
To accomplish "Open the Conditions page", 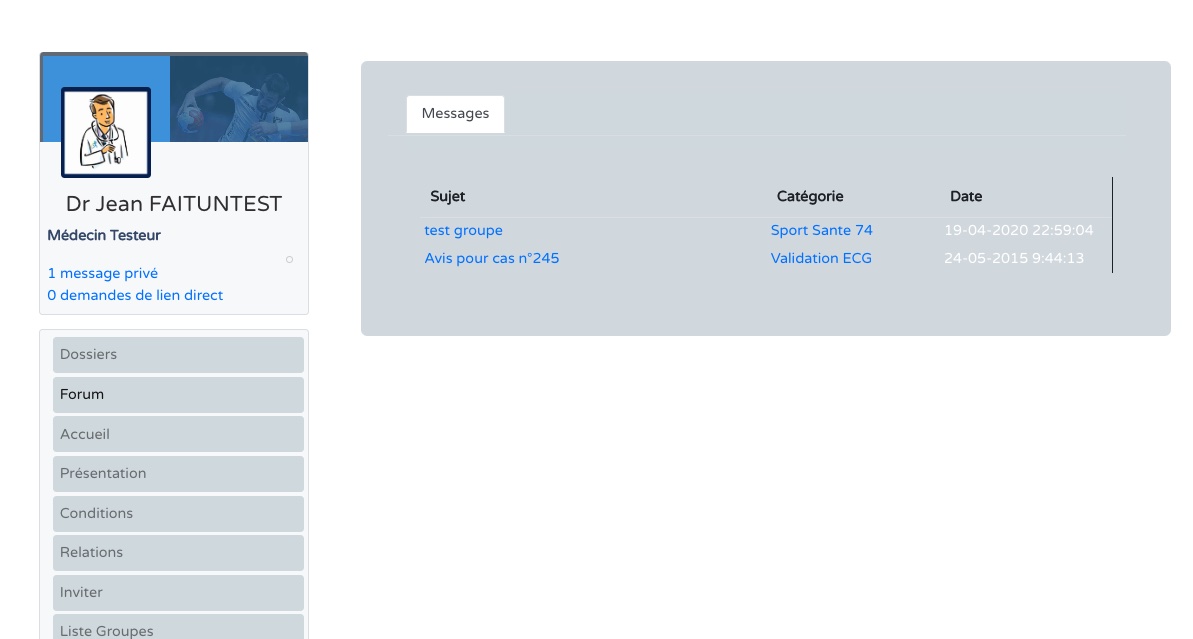I will point(178,513).
